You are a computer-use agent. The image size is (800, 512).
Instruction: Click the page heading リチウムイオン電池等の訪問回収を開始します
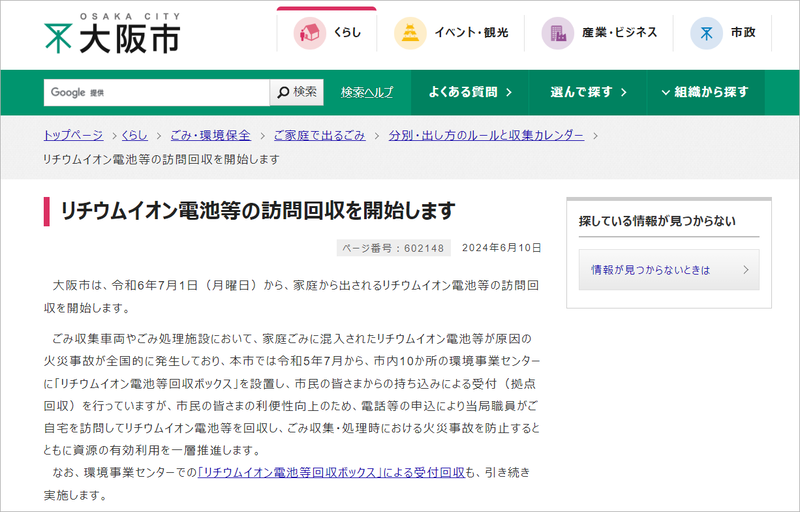258,211
